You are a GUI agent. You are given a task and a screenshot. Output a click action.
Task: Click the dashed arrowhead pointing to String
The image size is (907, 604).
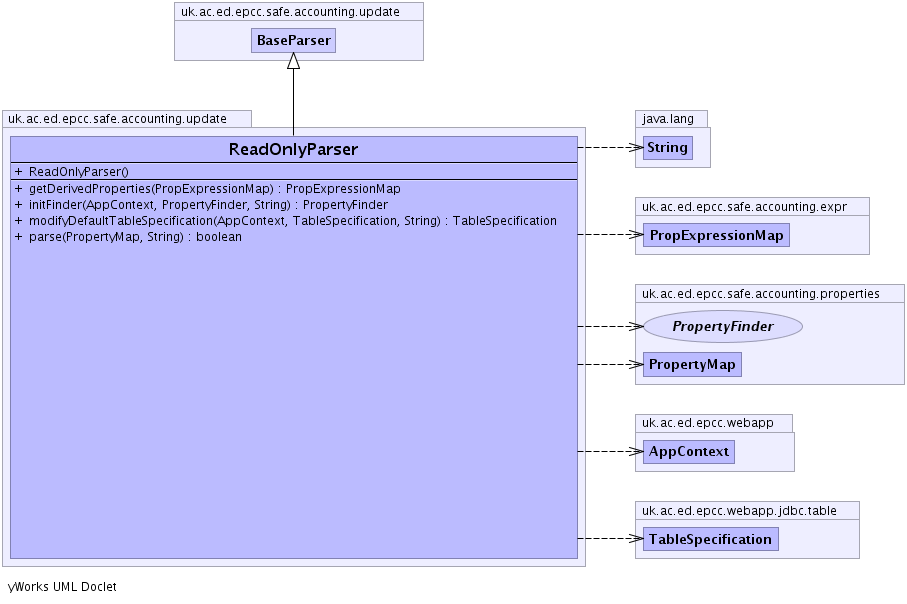pyautogui.click(x=635, y=147)
